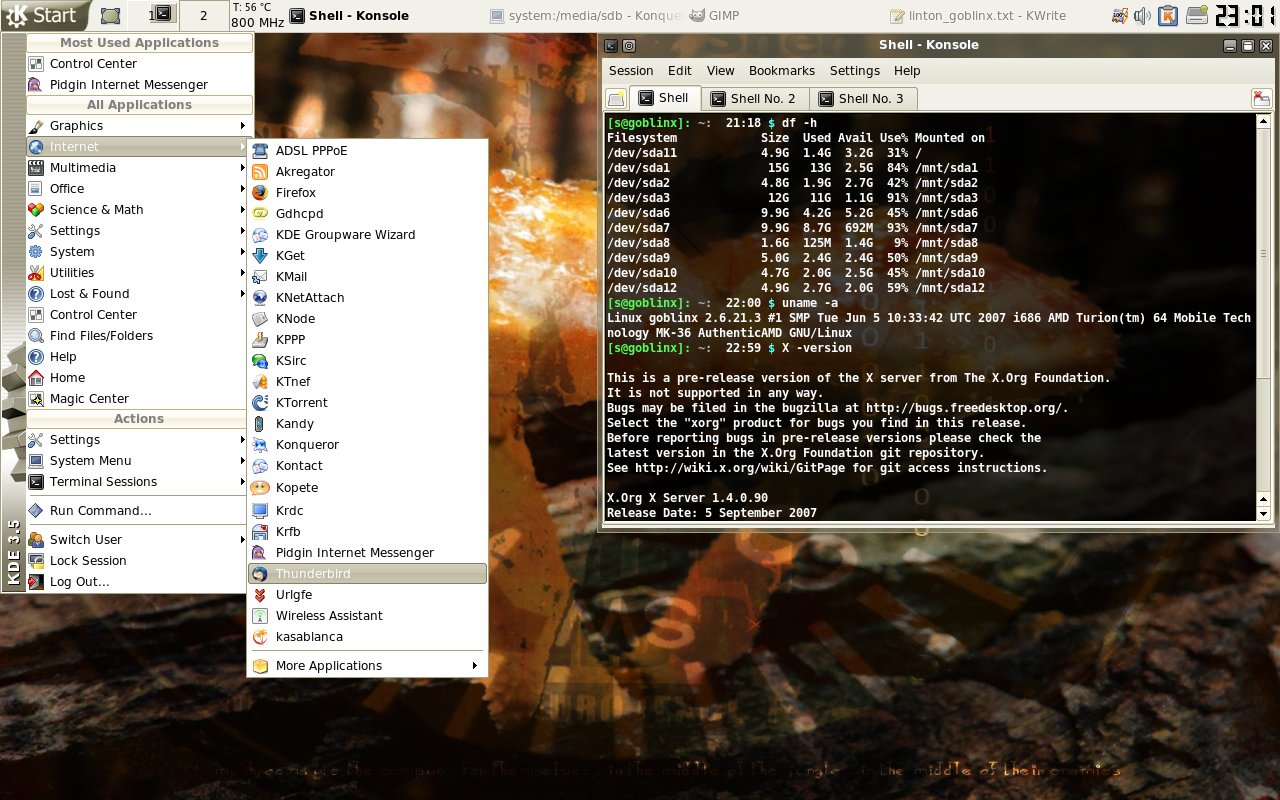Open Gdhcpd in the Internet submenu
Screen dimensions: 1280x800
(x=367, y=214)
